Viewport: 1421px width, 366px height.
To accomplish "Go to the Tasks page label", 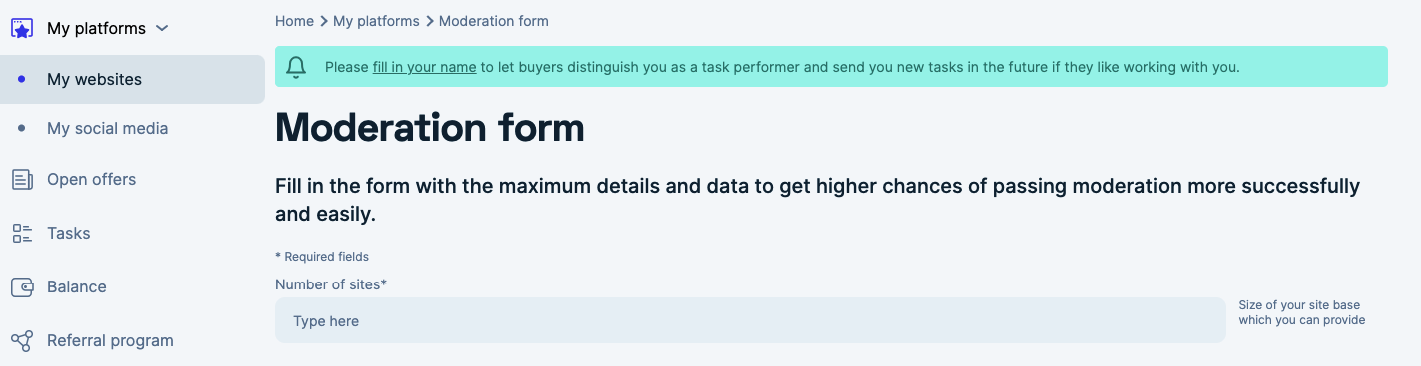I will point(68,233).
